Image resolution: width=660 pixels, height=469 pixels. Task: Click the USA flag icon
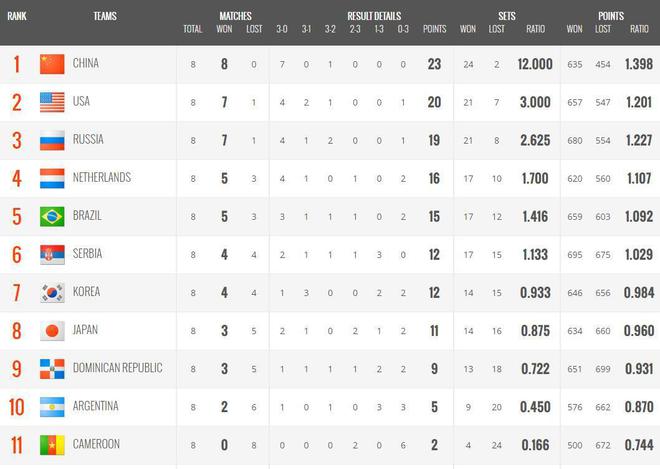(52, 102)
